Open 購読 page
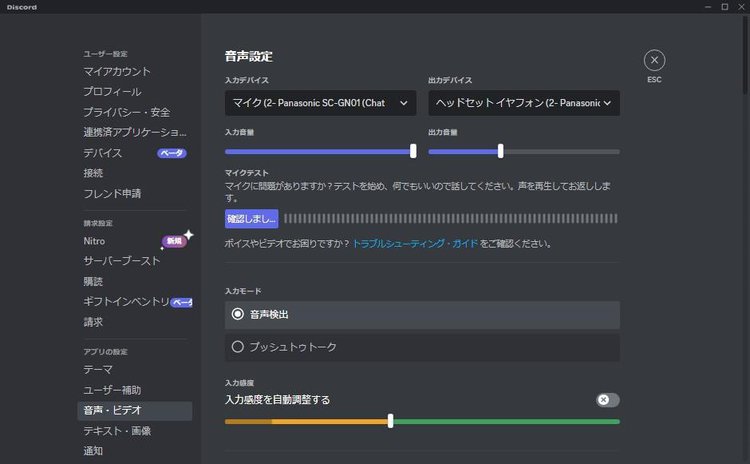 pyautogui.click(x=93, y=281)
